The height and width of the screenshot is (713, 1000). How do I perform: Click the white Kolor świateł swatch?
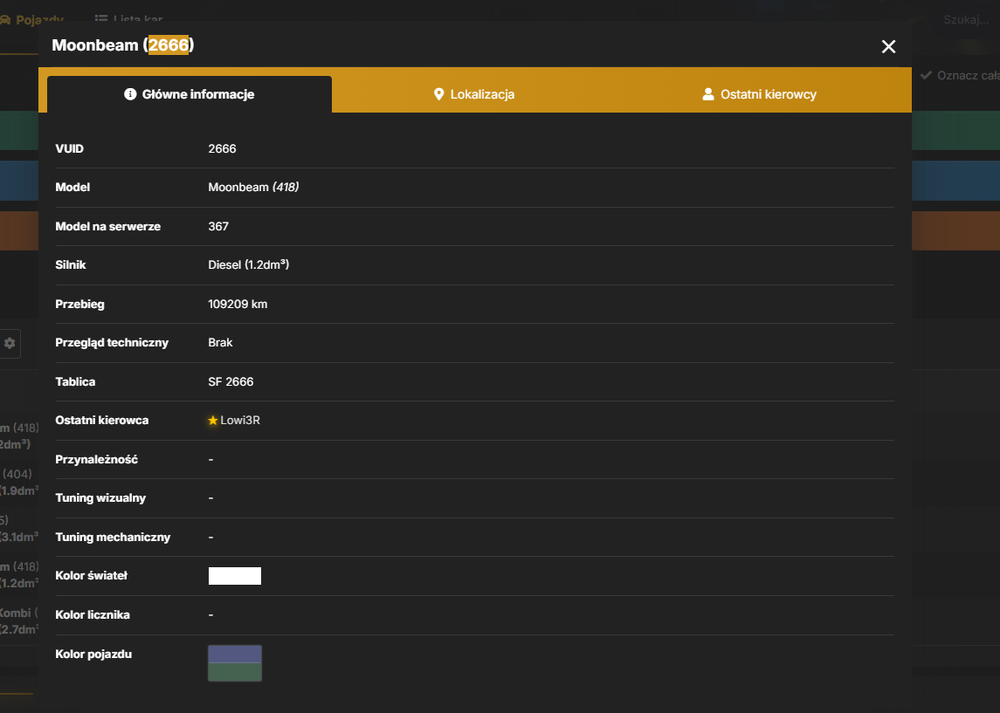[x=235, y=576]
